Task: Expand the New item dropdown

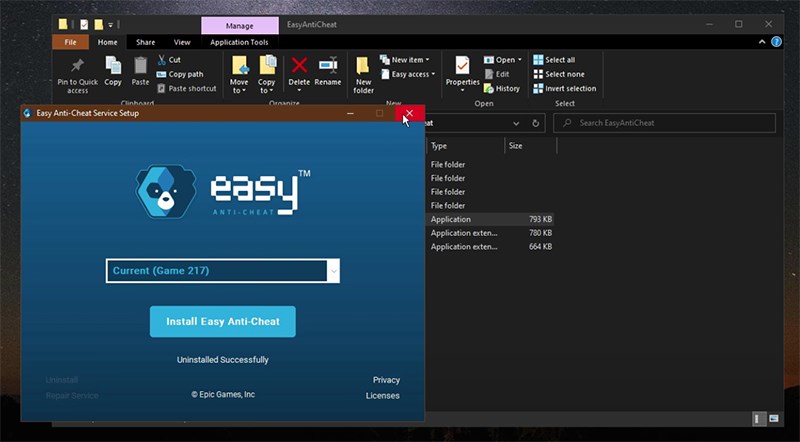Action: tap(405, 60)
